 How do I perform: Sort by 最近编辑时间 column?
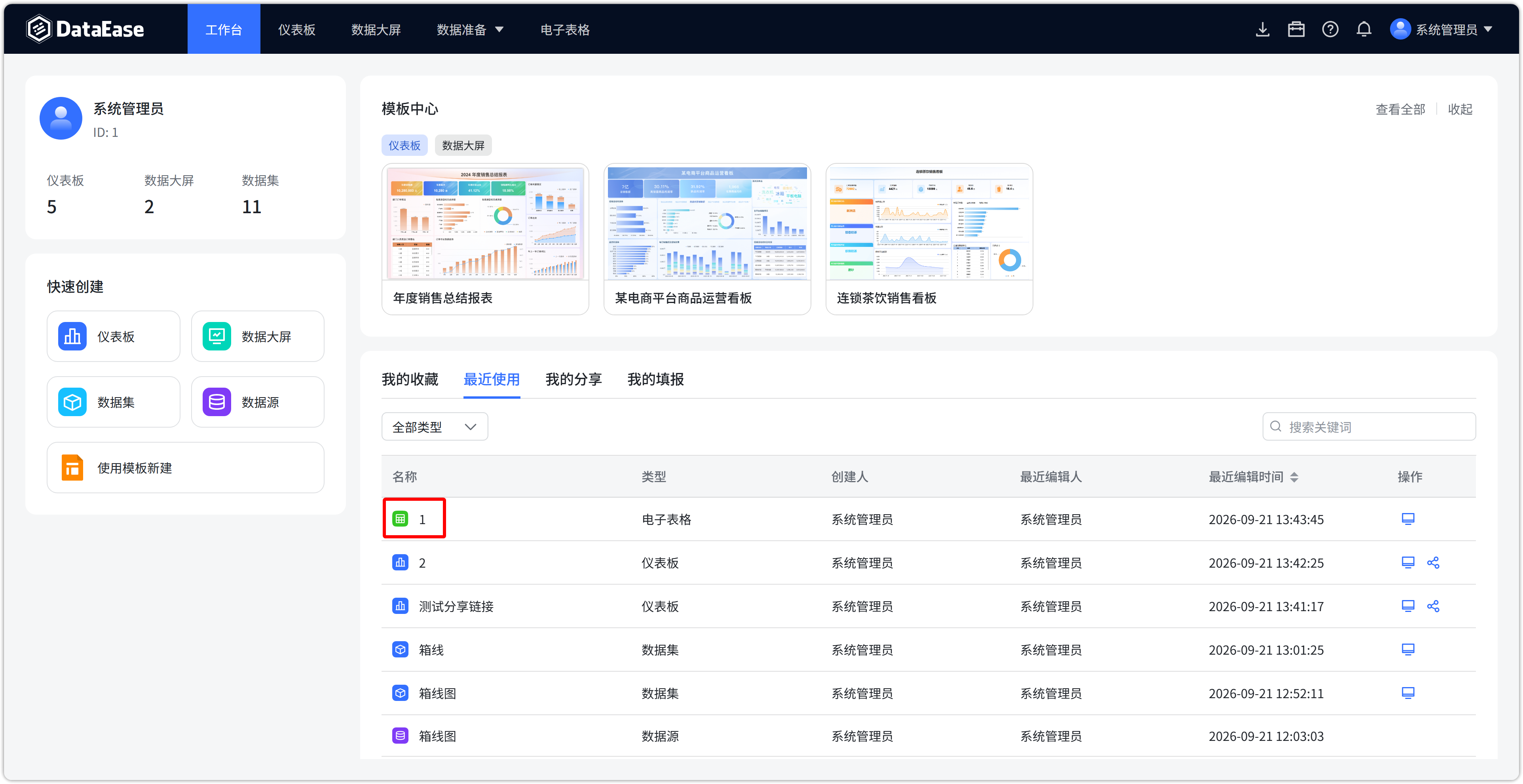point(1294,477)
